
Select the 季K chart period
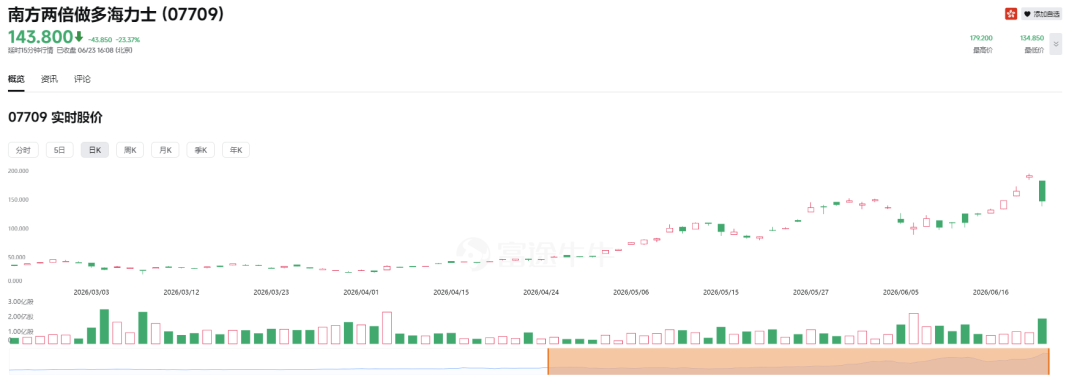tap(200, 150)
